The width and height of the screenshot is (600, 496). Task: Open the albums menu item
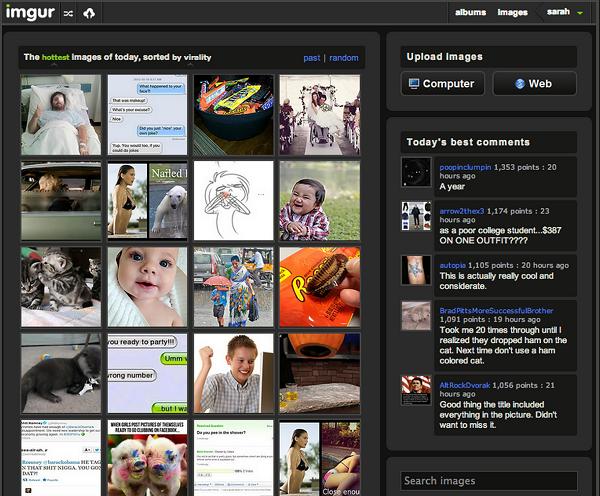[470, 13]
